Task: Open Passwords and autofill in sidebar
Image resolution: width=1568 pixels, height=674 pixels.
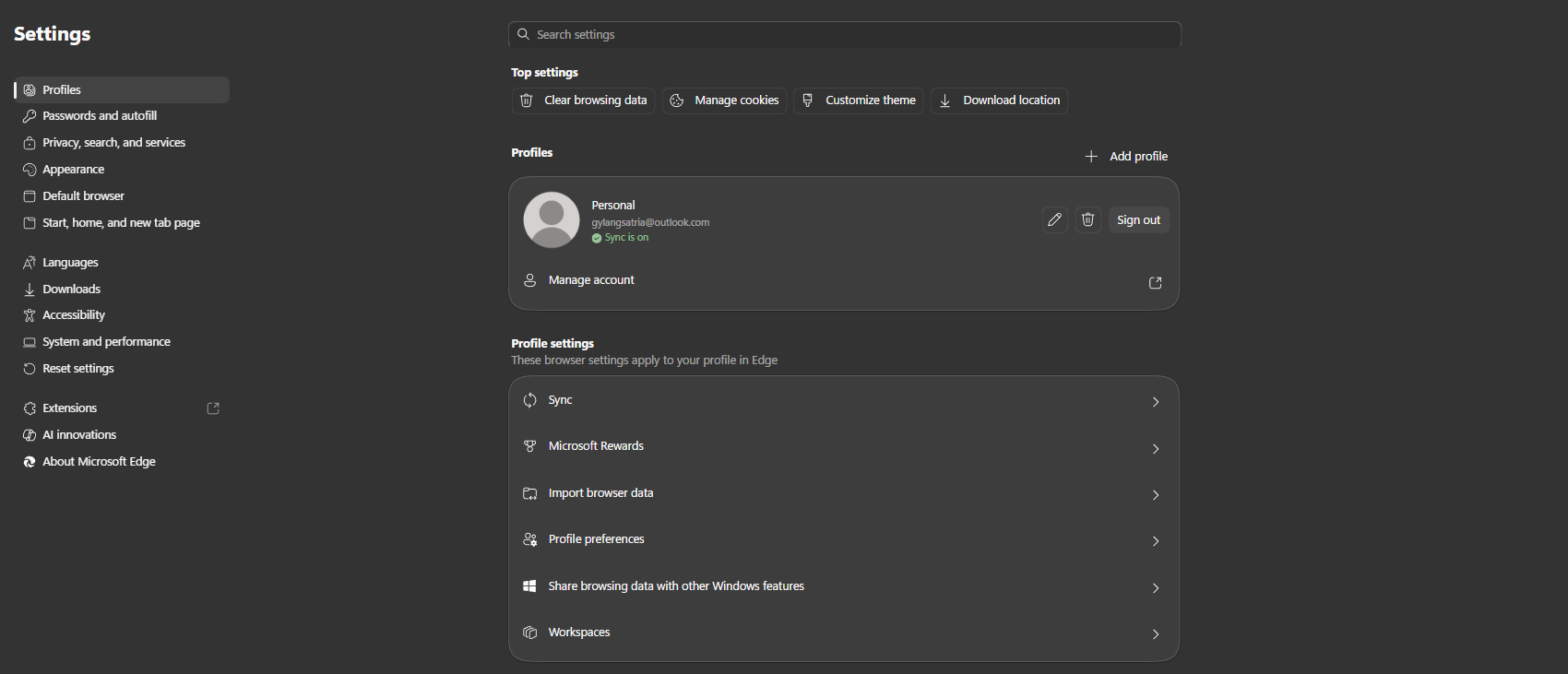Action: [100, 116]
